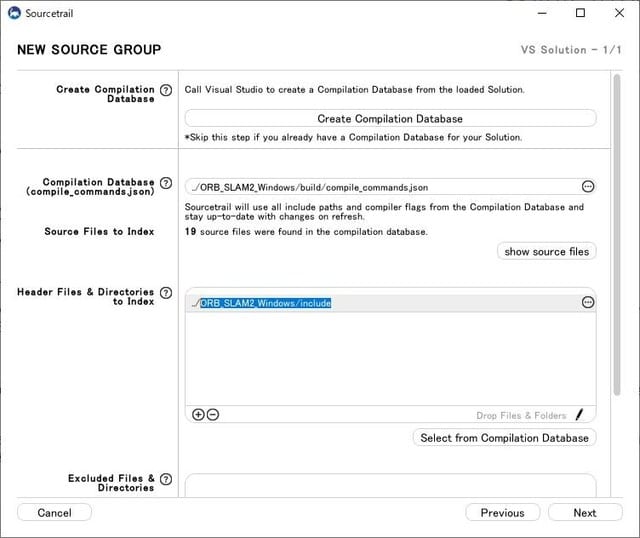This screenshot has height=538, width=640.
Task: Click the compile_commands.json path field
Action: (380, 187)
